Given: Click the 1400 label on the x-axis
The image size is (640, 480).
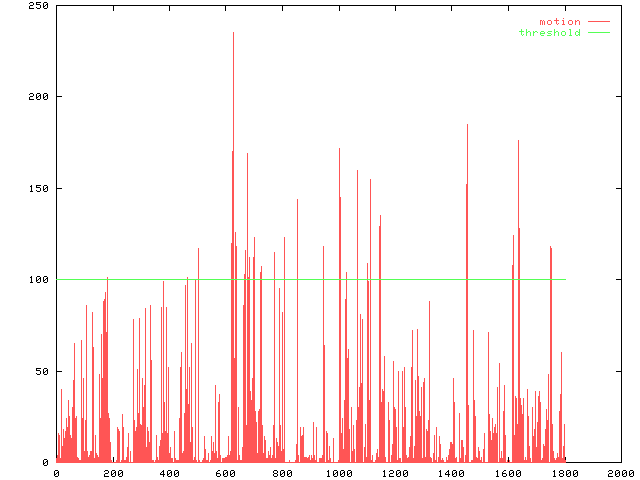Looking at the screenshot, I should coord(451,473).
